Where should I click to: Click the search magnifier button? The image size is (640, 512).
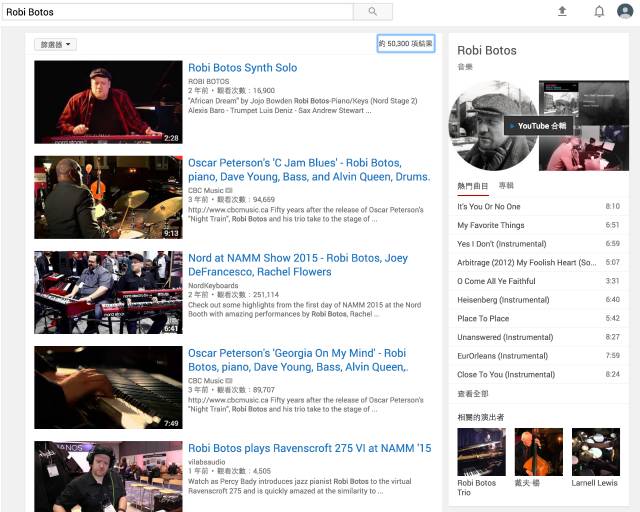[373, 12]
